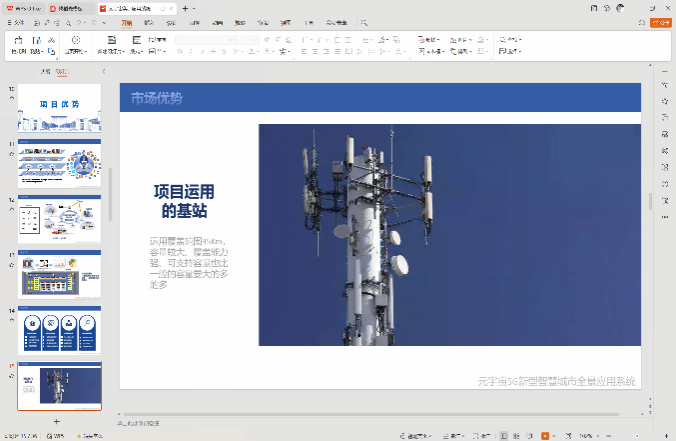Start slideshow from the status bar play icon

pos(545,436)
